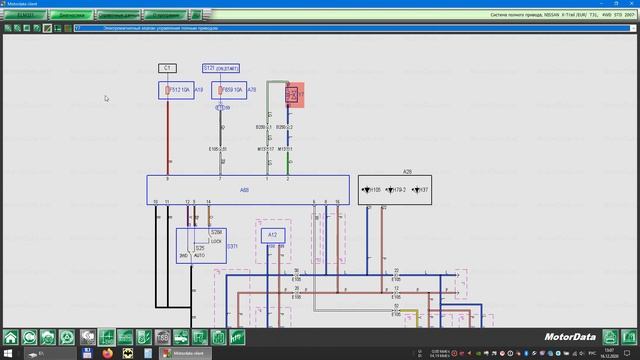Click the floppy disk app in the taskbar

87,353
